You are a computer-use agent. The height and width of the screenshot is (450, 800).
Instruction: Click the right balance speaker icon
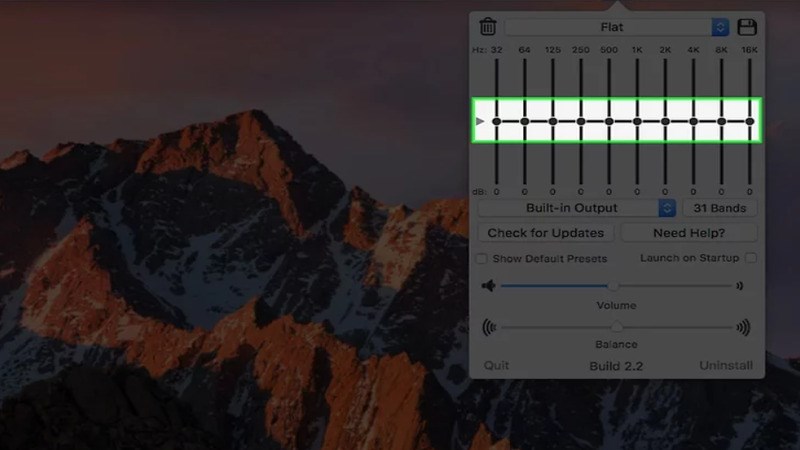(x=743, y=328)
